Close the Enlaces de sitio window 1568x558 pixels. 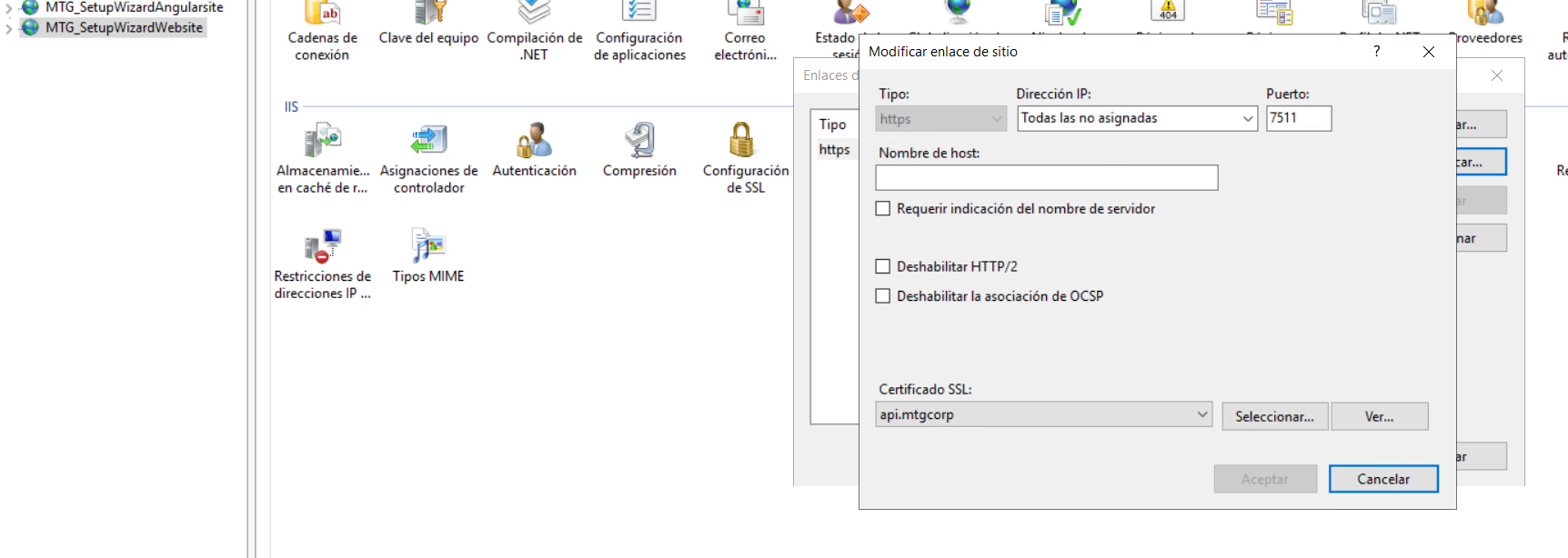pyautogui.click(x=1497, y=75)
